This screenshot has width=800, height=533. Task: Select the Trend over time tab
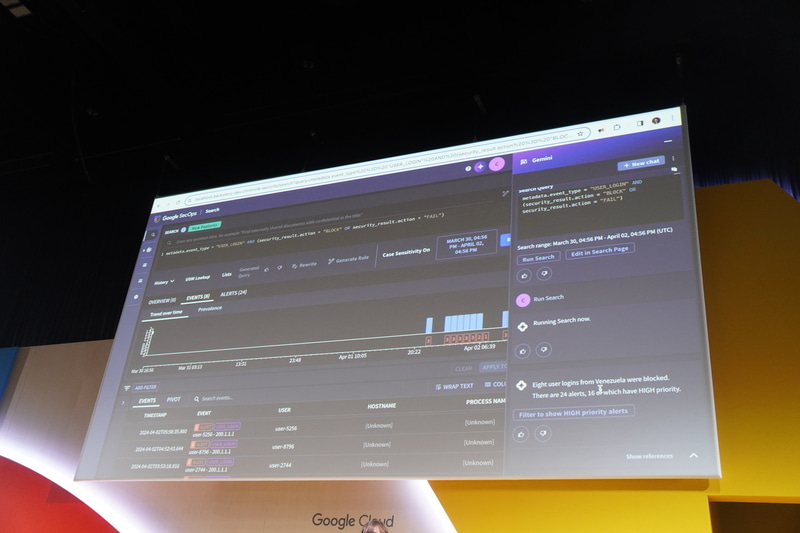[166, 313]
